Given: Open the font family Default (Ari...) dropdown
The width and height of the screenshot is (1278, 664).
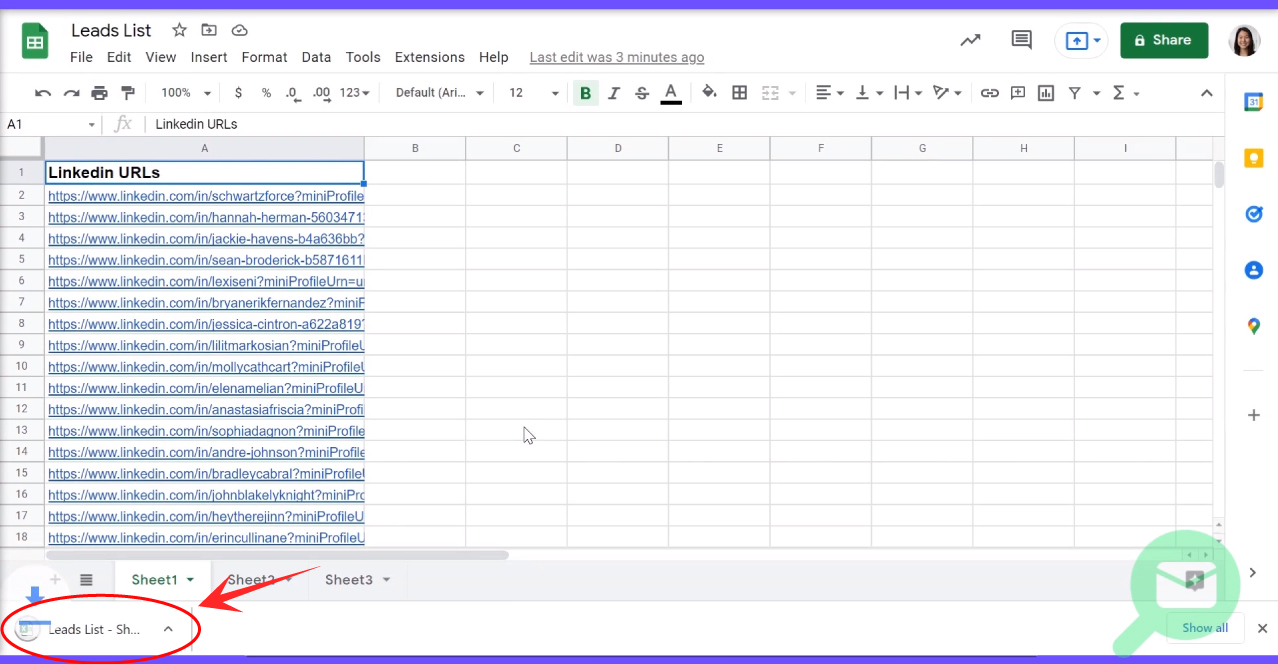Looking at the screenshot, I should pyautogui.click(x=440, y=93).
